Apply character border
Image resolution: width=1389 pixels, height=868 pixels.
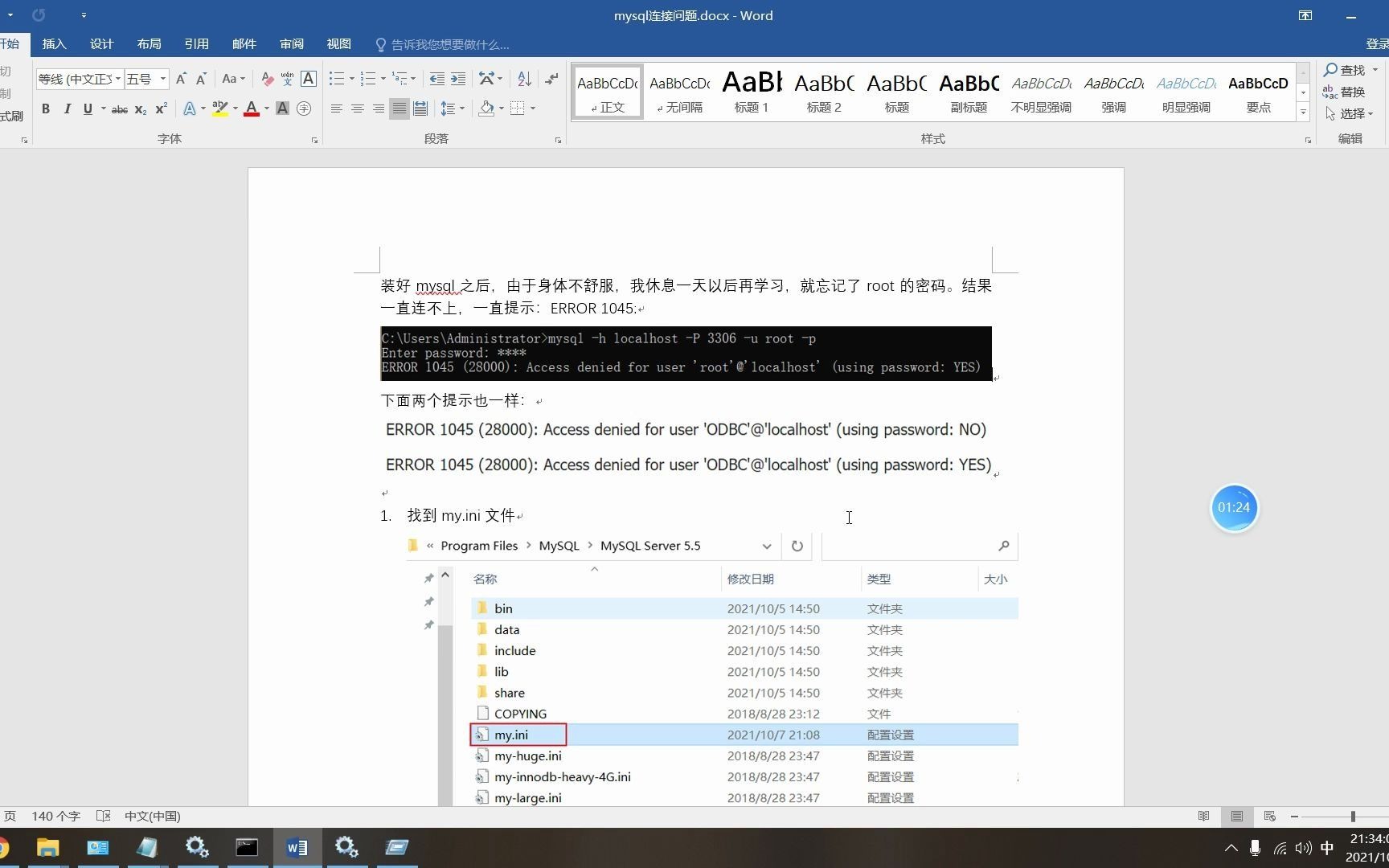coord(308,79)
